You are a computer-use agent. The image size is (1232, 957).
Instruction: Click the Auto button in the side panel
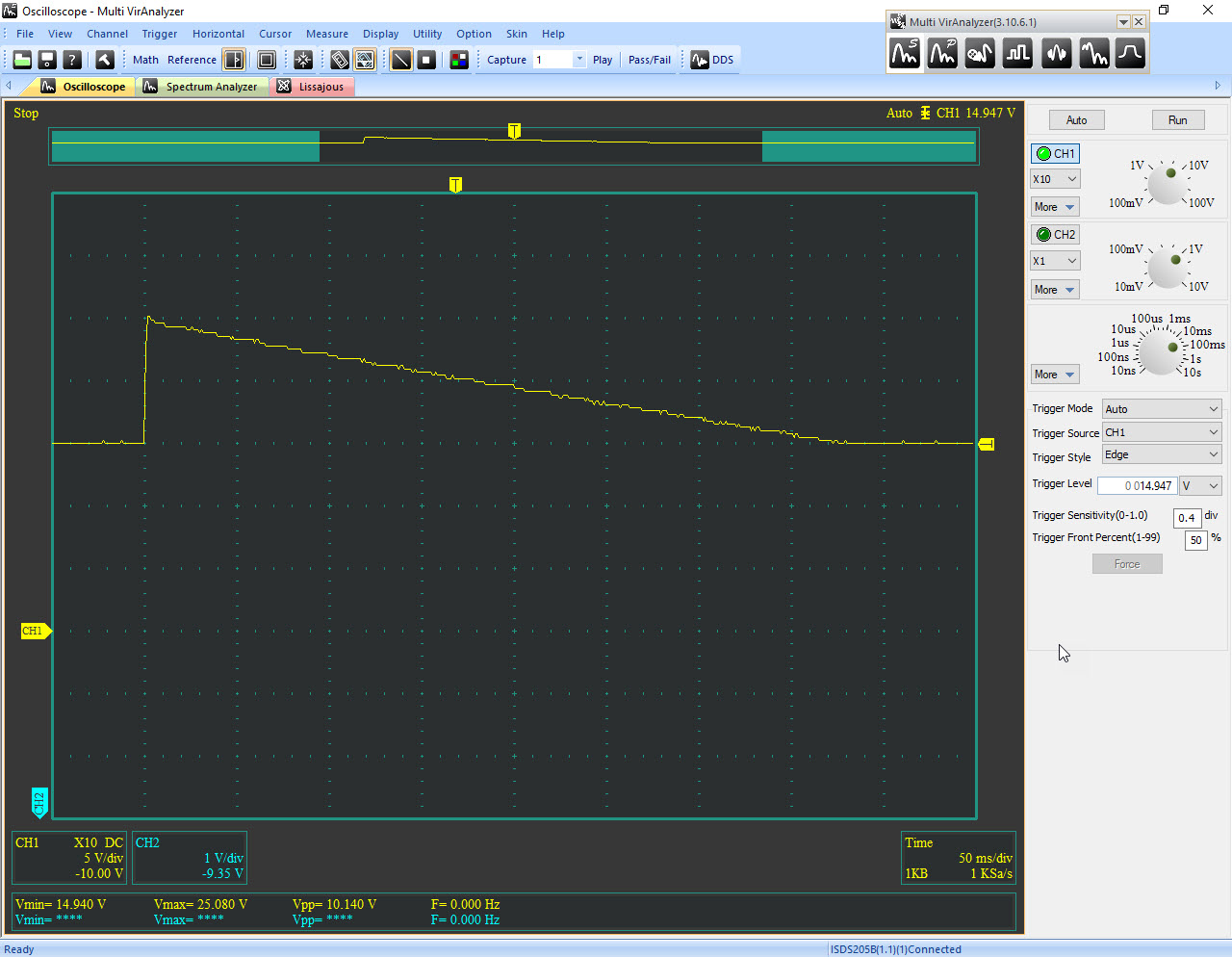[x=1076, y=120]
